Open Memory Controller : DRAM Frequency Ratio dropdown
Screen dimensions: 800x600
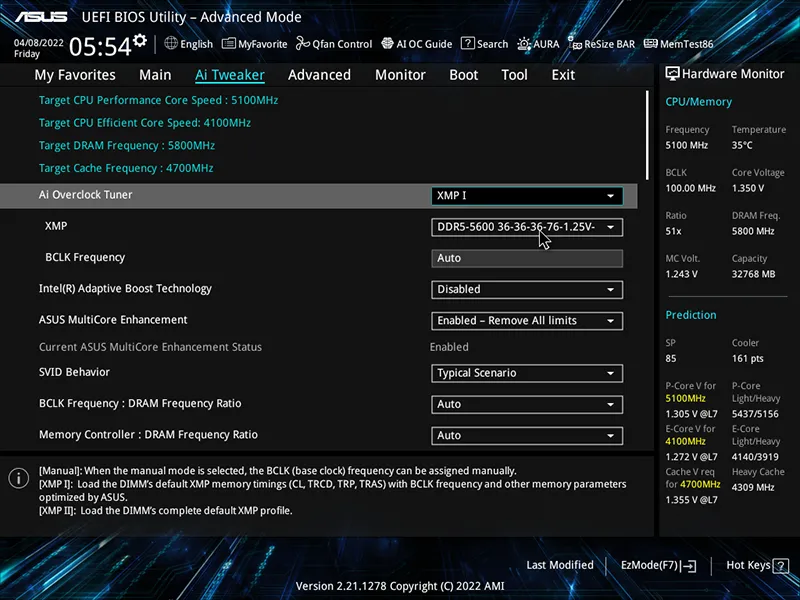tap(527, 436)
